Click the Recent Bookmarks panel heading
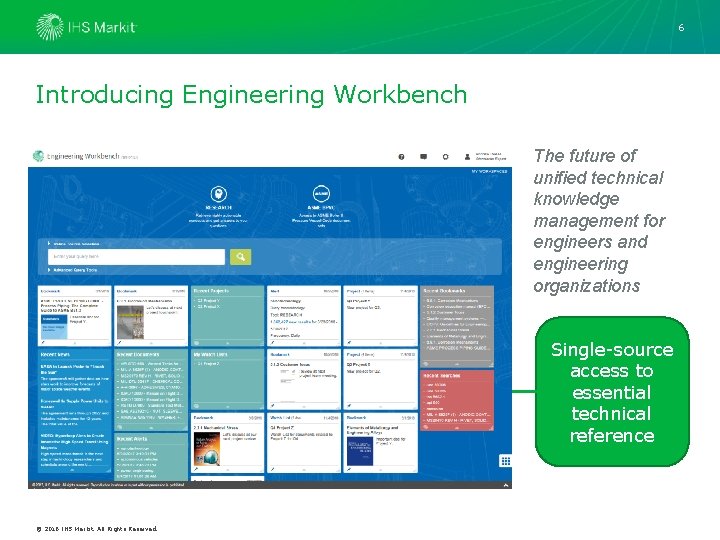 (444, 291)
